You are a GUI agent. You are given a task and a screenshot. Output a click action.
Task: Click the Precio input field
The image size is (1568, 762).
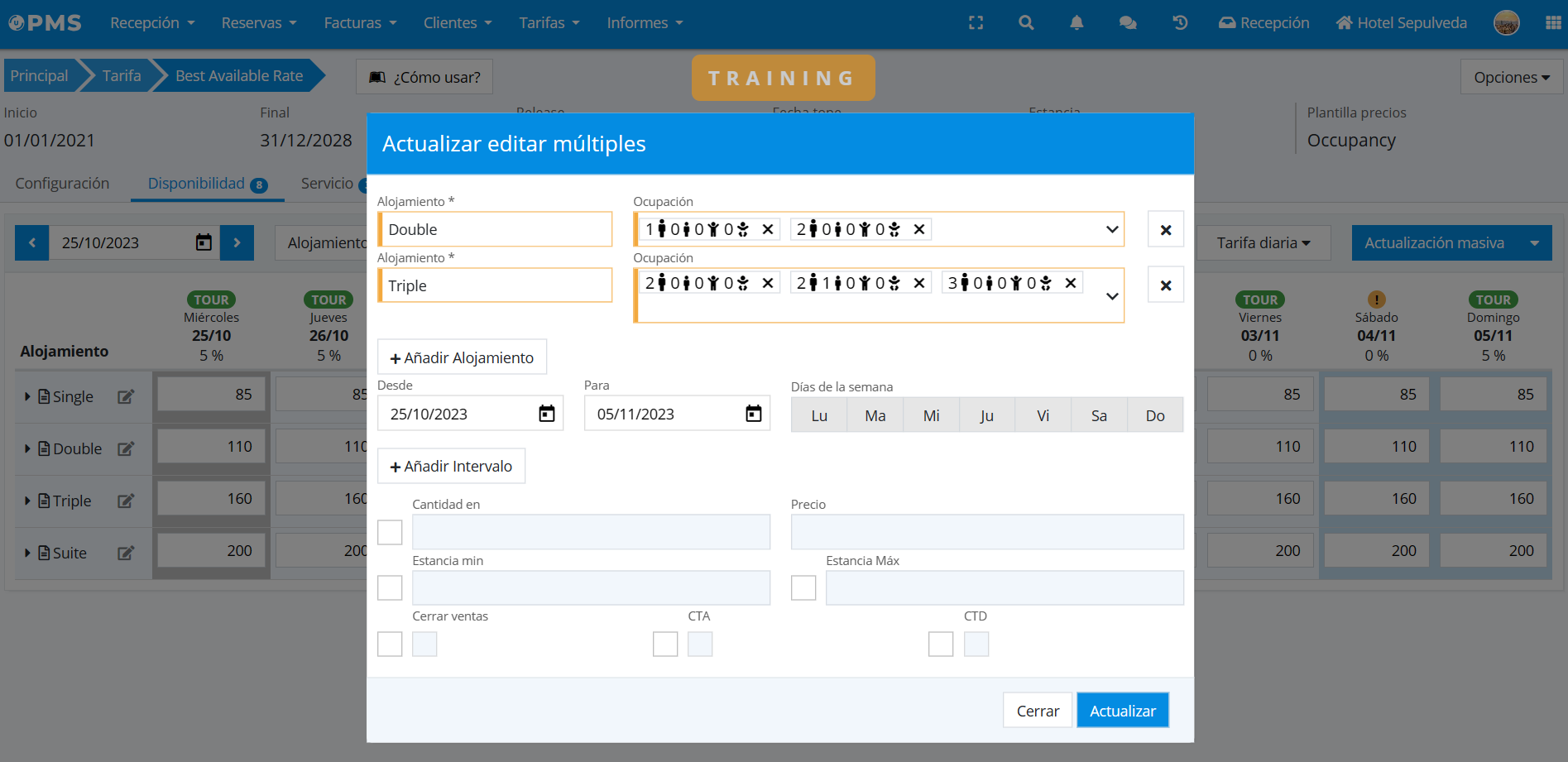coord(986,532)
